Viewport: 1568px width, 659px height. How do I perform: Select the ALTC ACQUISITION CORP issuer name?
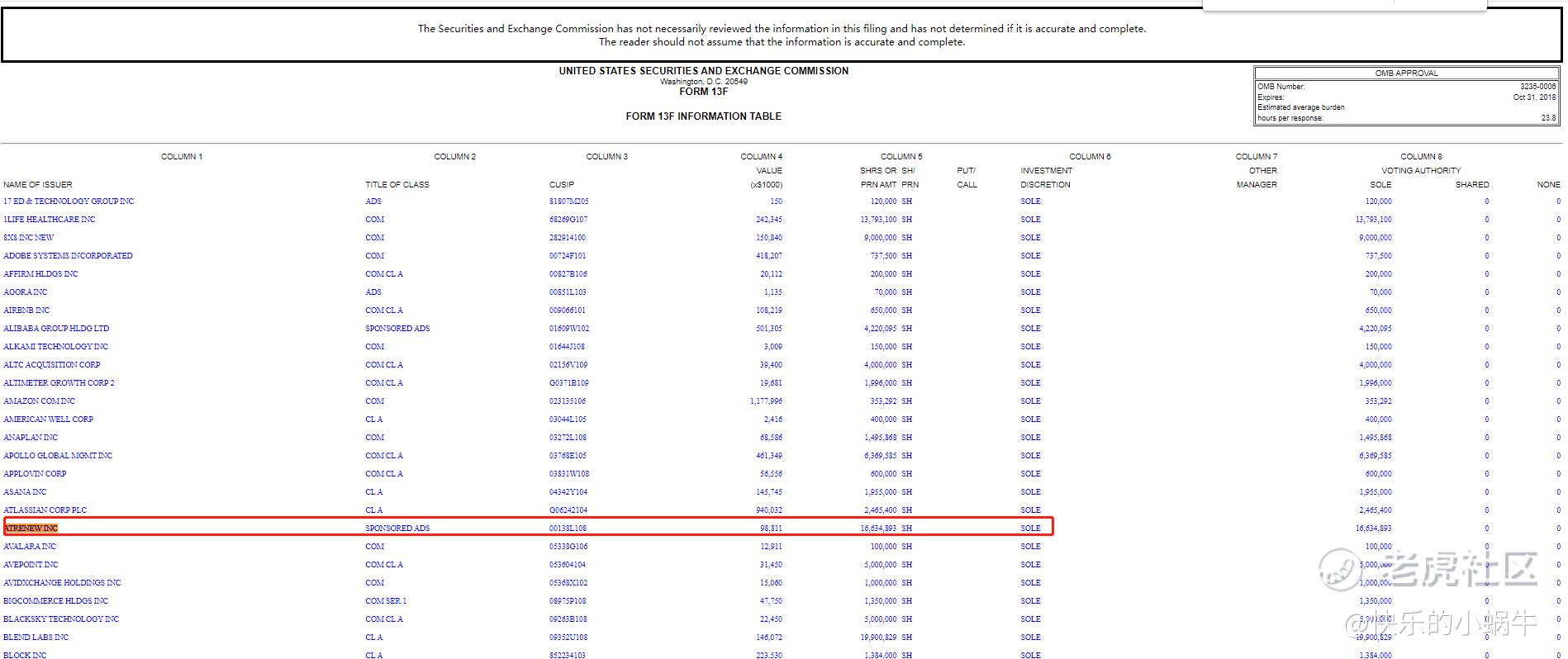coord(52,365)
